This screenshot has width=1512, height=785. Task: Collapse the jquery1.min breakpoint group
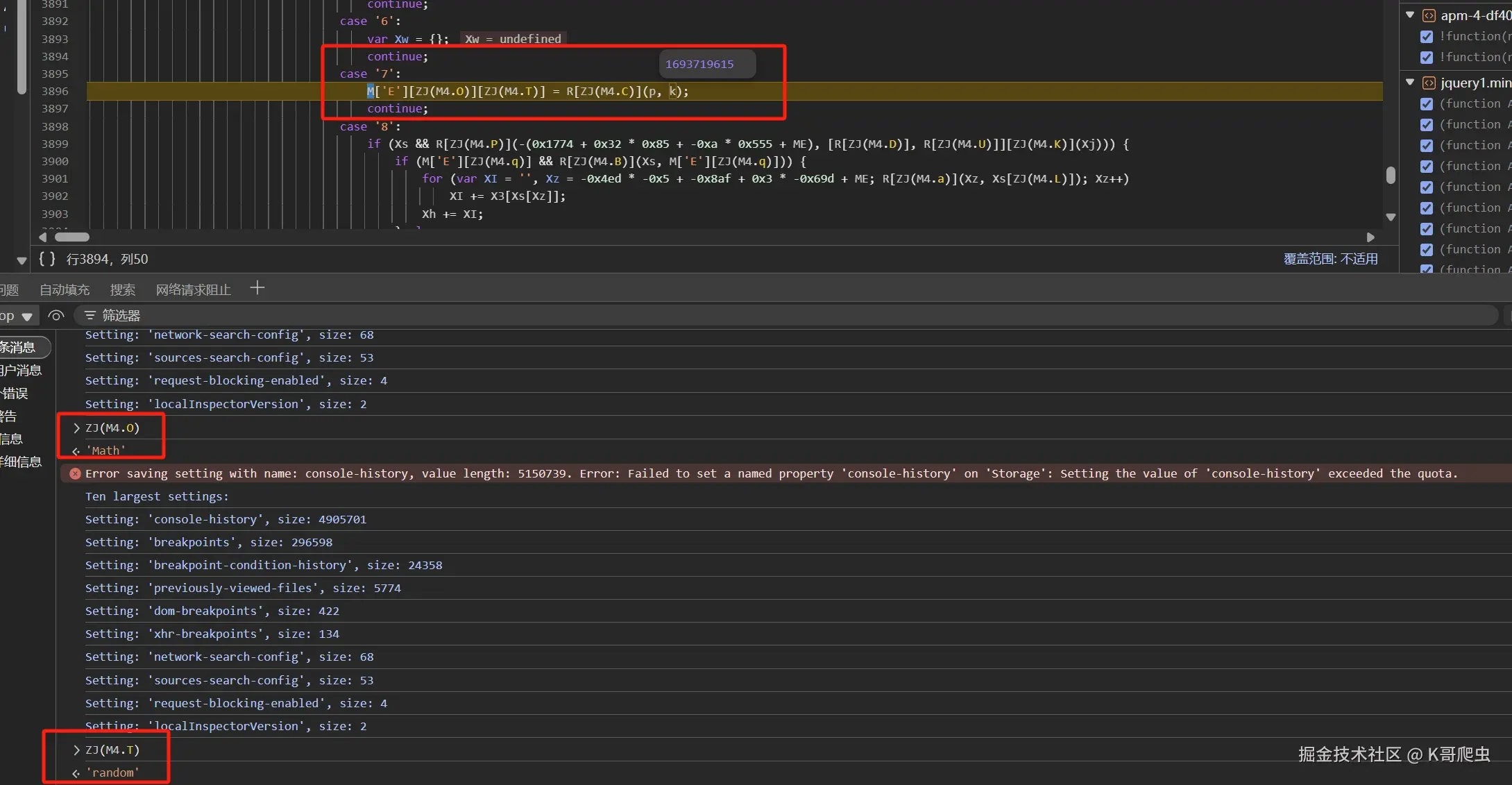coord(1410,82)
